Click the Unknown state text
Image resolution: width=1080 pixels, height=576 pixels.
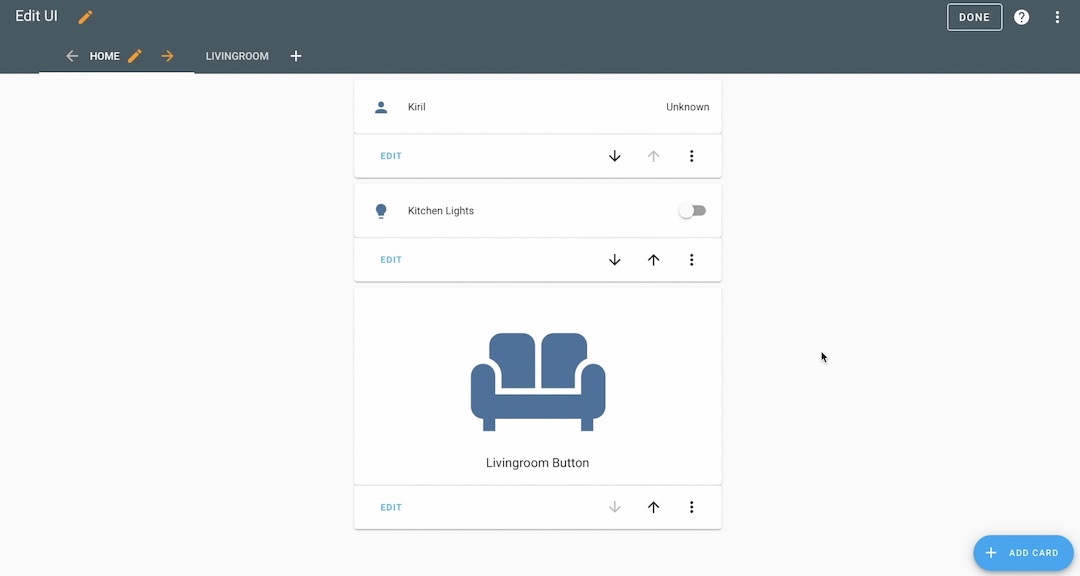pyautogui.click(x=687, y=107)
